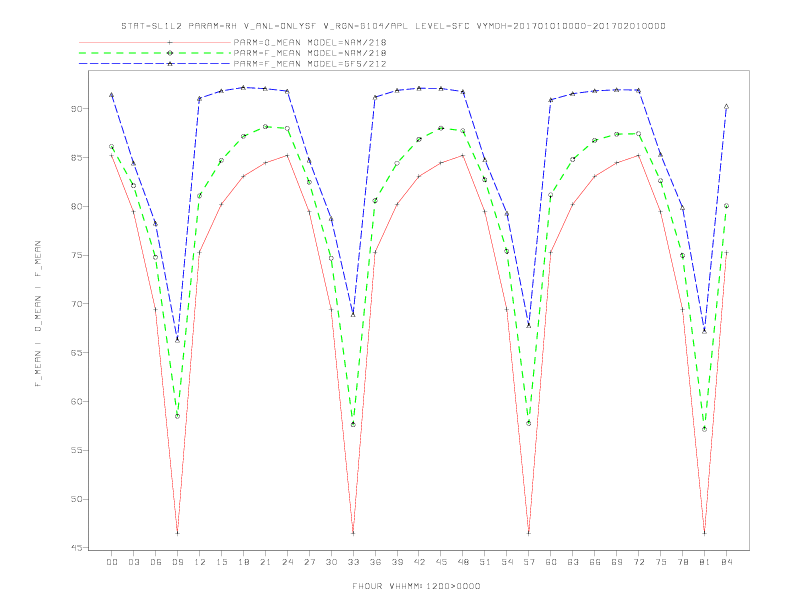Select the green legend label PARM=F_MEAN MODEL=NAM/218
The width and height of the screenshot is (792, 612).
tap(310, 53)
